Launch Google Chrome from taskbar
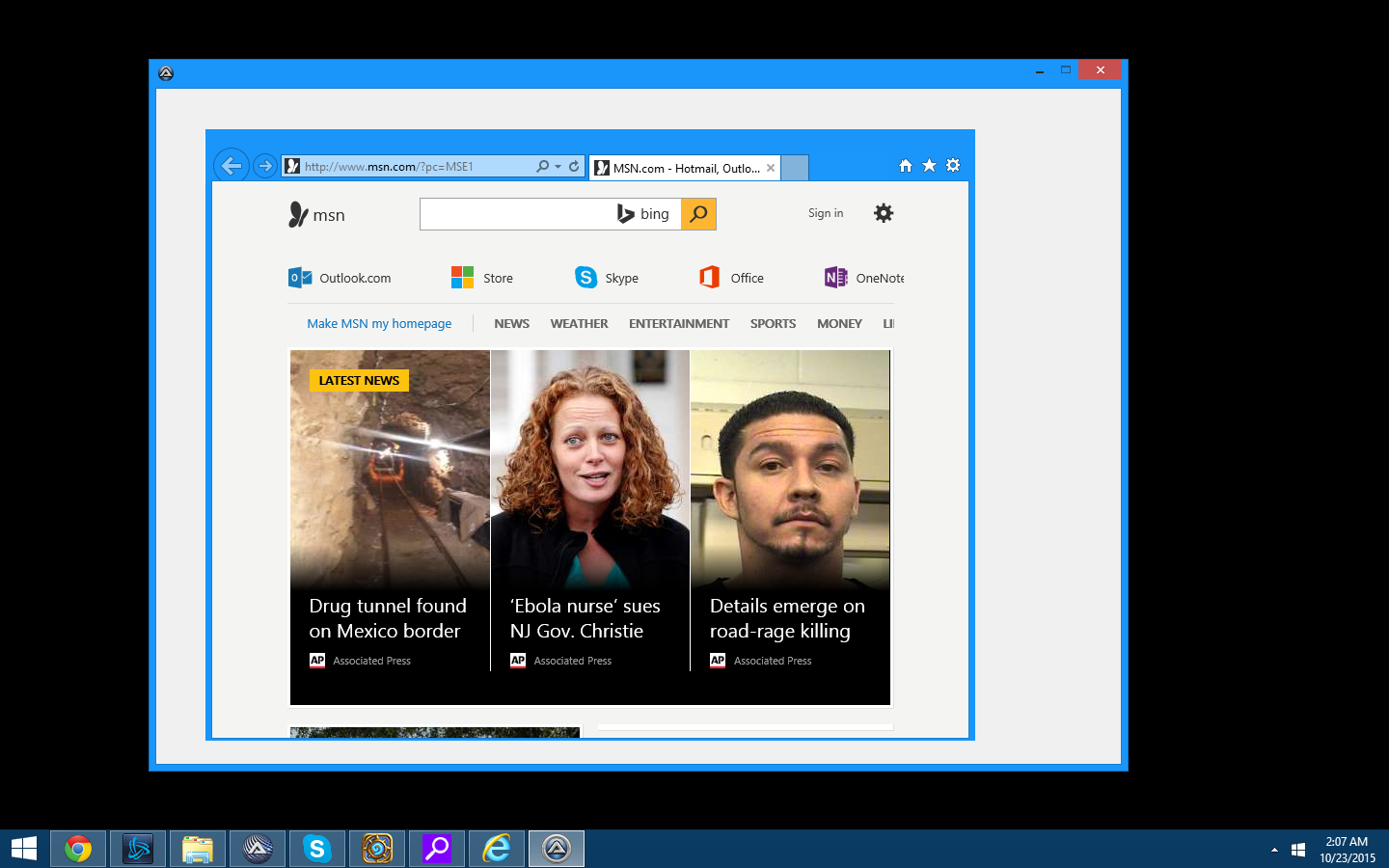This screenshot has width=1389, height=868. tap(78, 849)
